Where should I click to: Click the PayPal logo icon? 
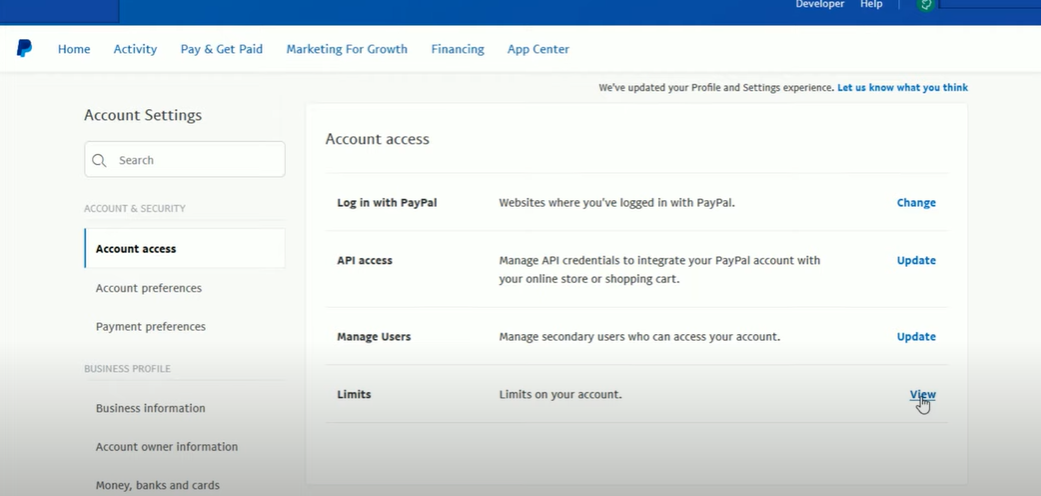pos(25,48)
